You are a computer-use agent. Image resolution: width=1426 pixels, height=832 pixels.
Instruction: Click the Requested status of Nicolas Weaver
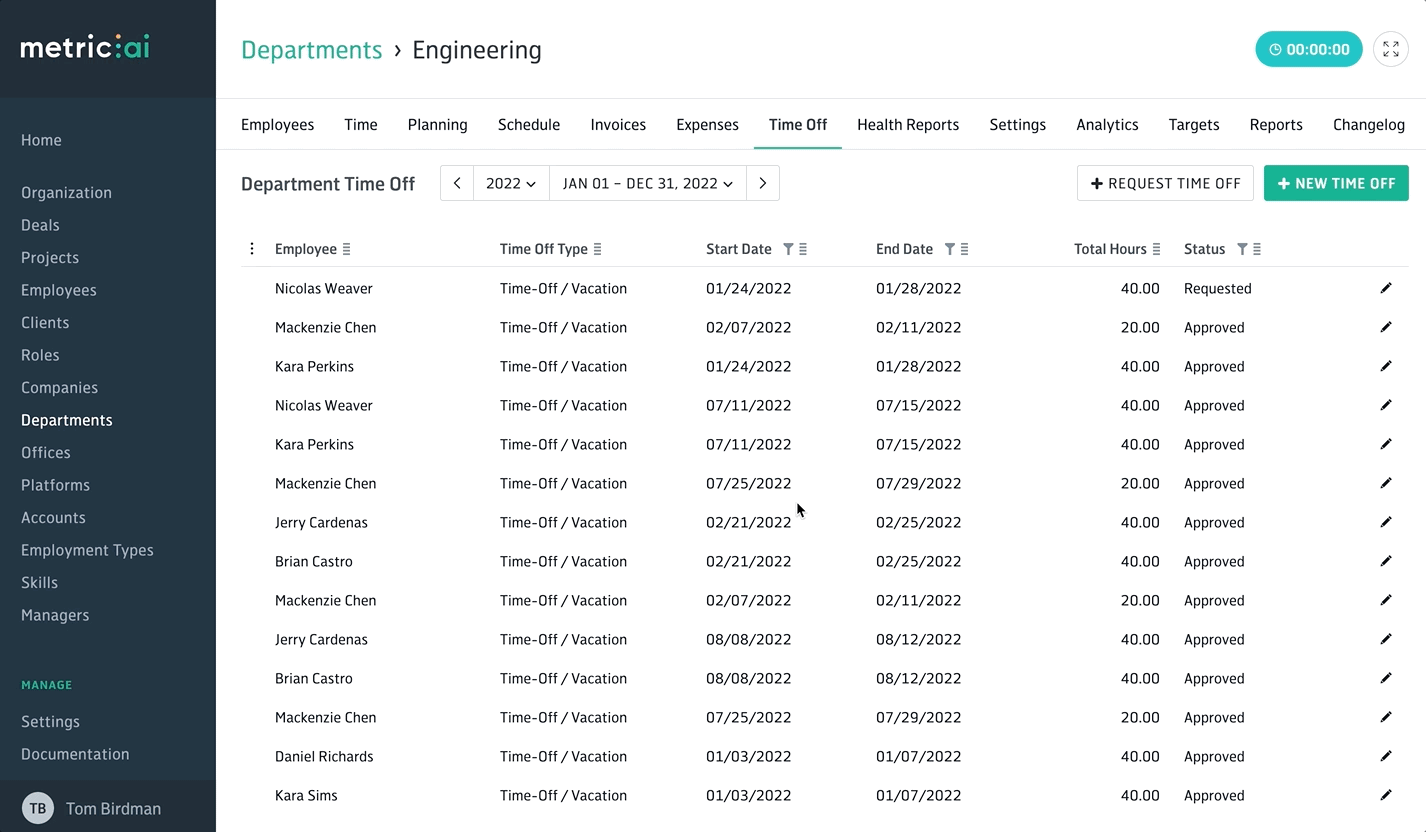tap(1218, 288)
